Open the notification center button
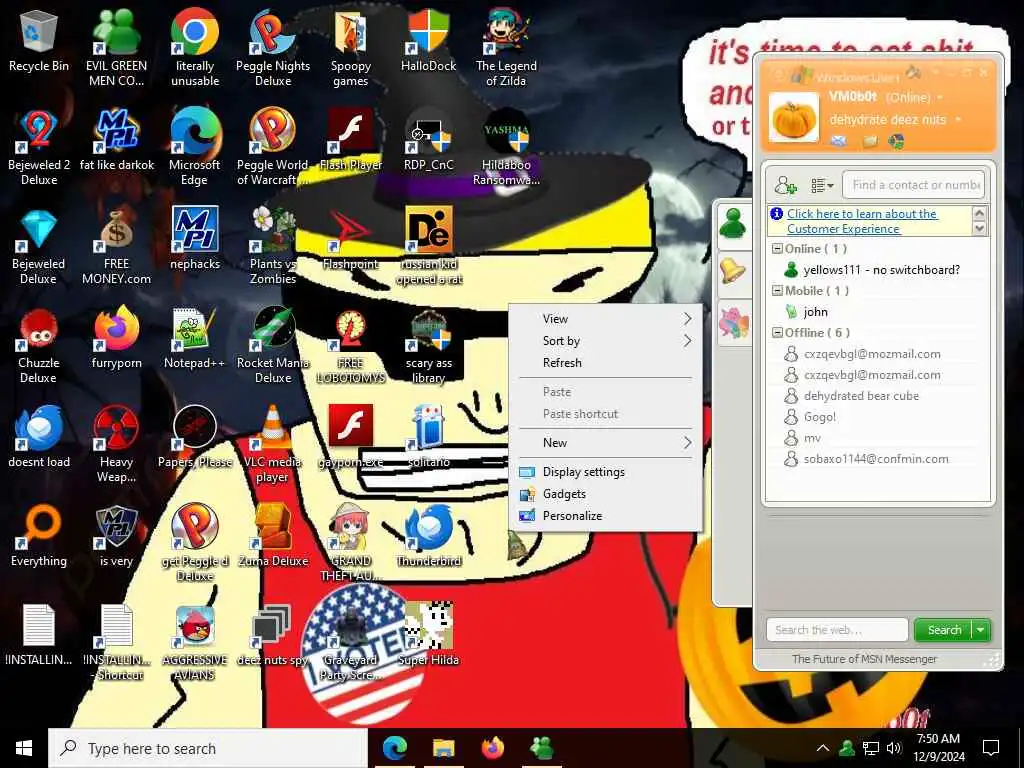This screenshot has width=1024, height=768. (991, 748)
